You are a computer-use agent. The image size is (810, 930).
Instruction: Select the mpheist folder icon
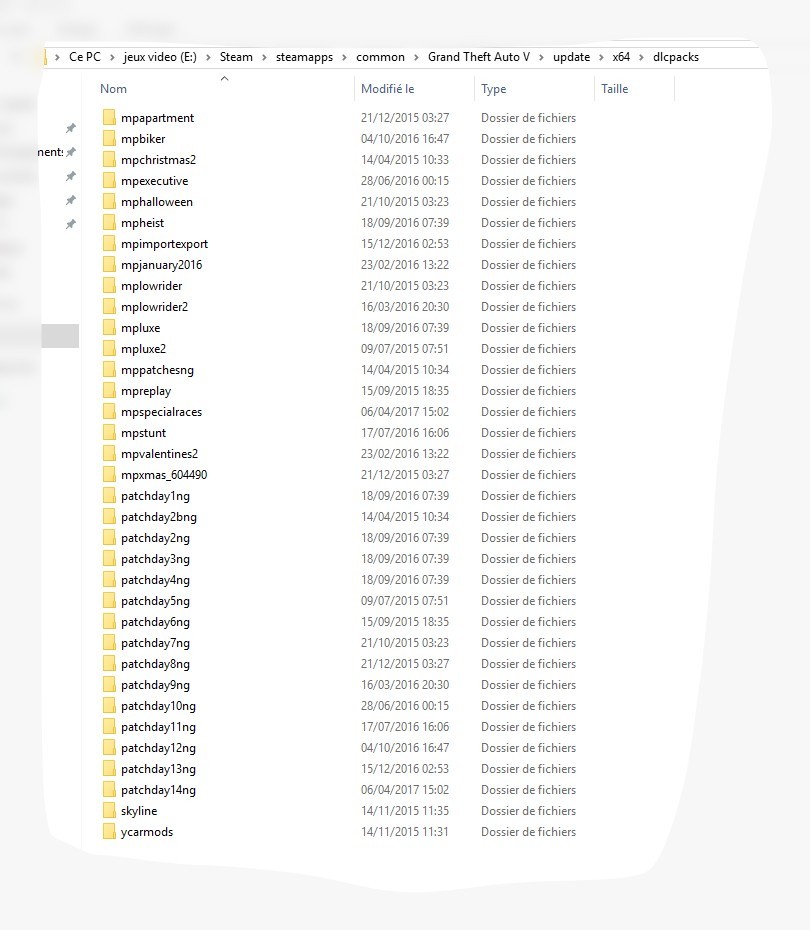pyautogui.click(x=109, y=222)
